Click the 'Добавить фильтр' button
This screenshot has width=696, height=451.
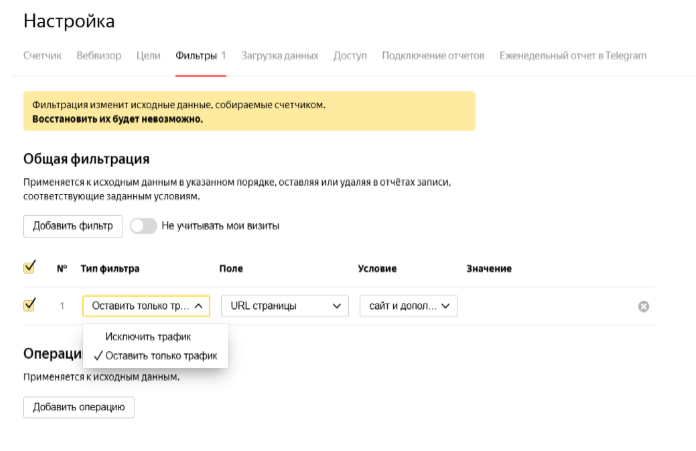(x=73, y=225)
